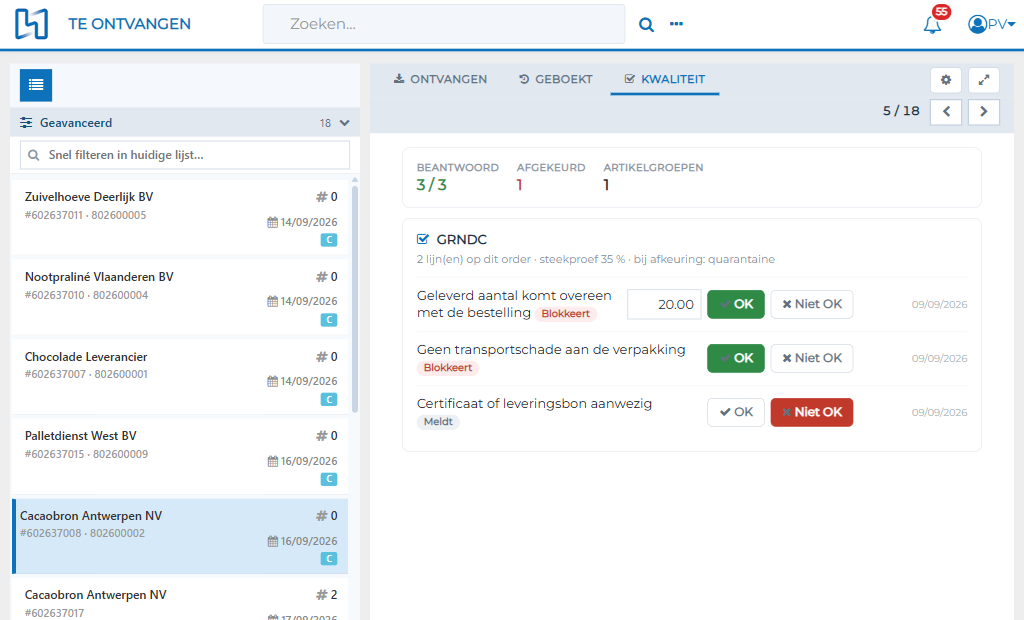This screenshot has height=620, width=1024.
Task: Switch to the Geboekt tab
Action: point(556,79)
